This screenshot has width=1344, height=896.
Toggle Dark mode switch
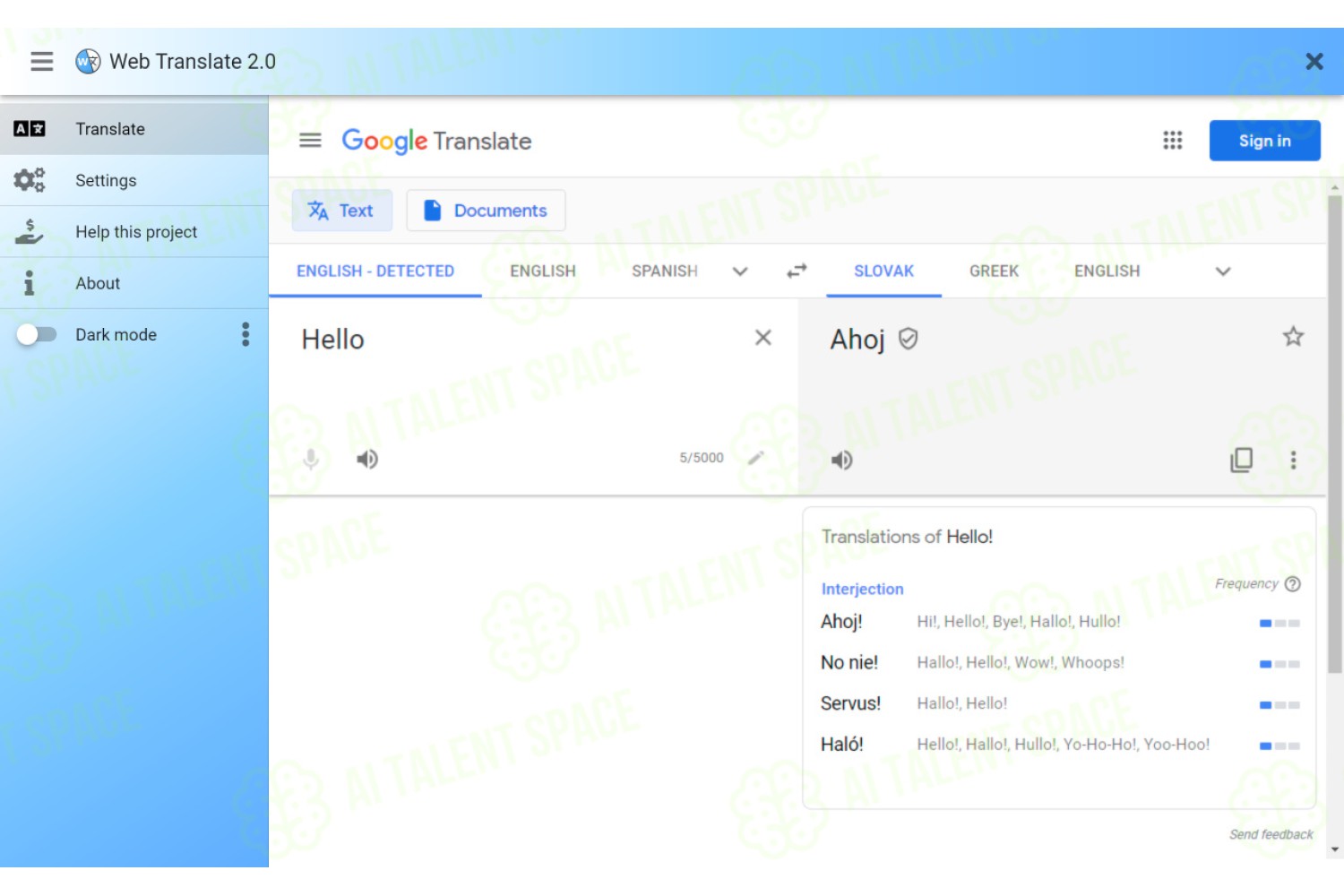pos(37,334)
